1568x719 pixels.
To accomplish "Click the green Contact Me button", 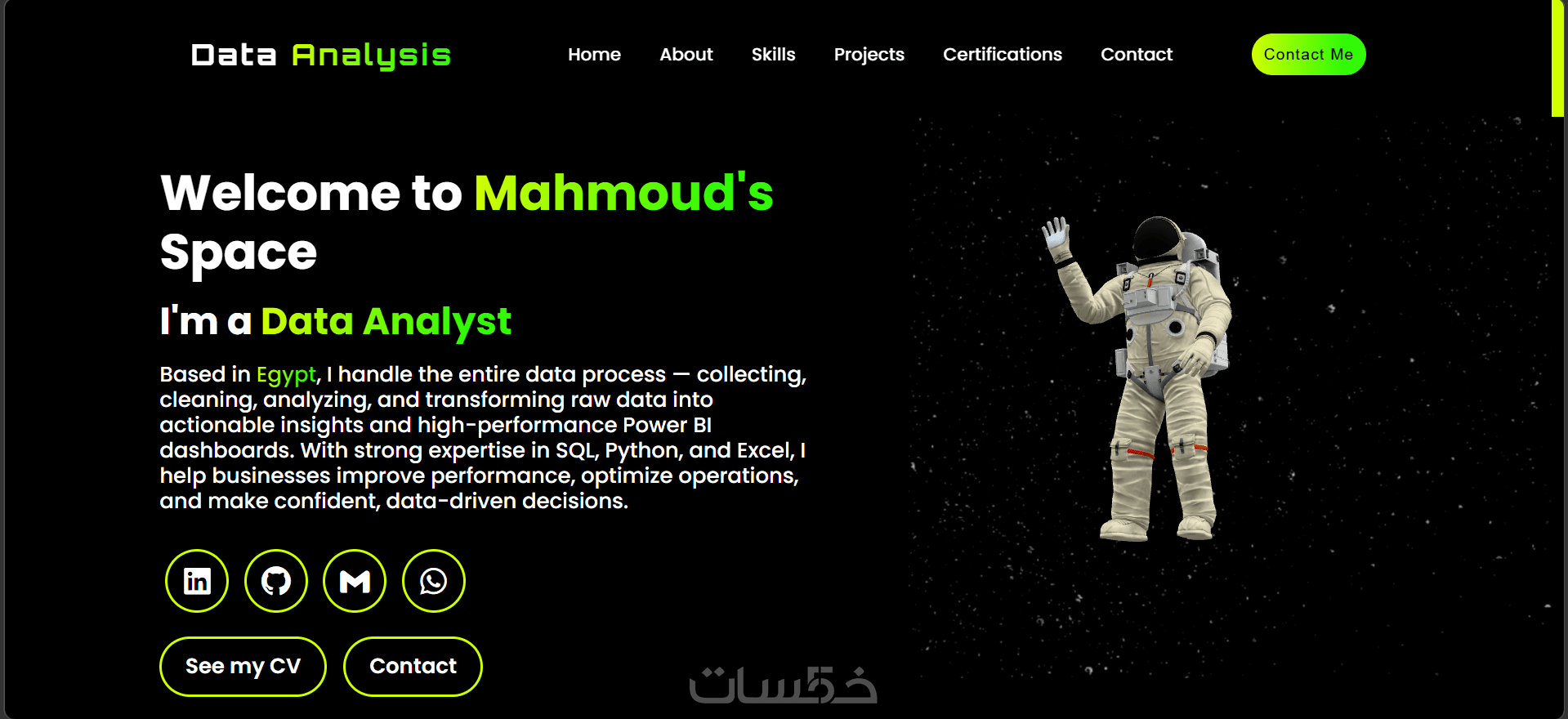I will coord(1308,55).
